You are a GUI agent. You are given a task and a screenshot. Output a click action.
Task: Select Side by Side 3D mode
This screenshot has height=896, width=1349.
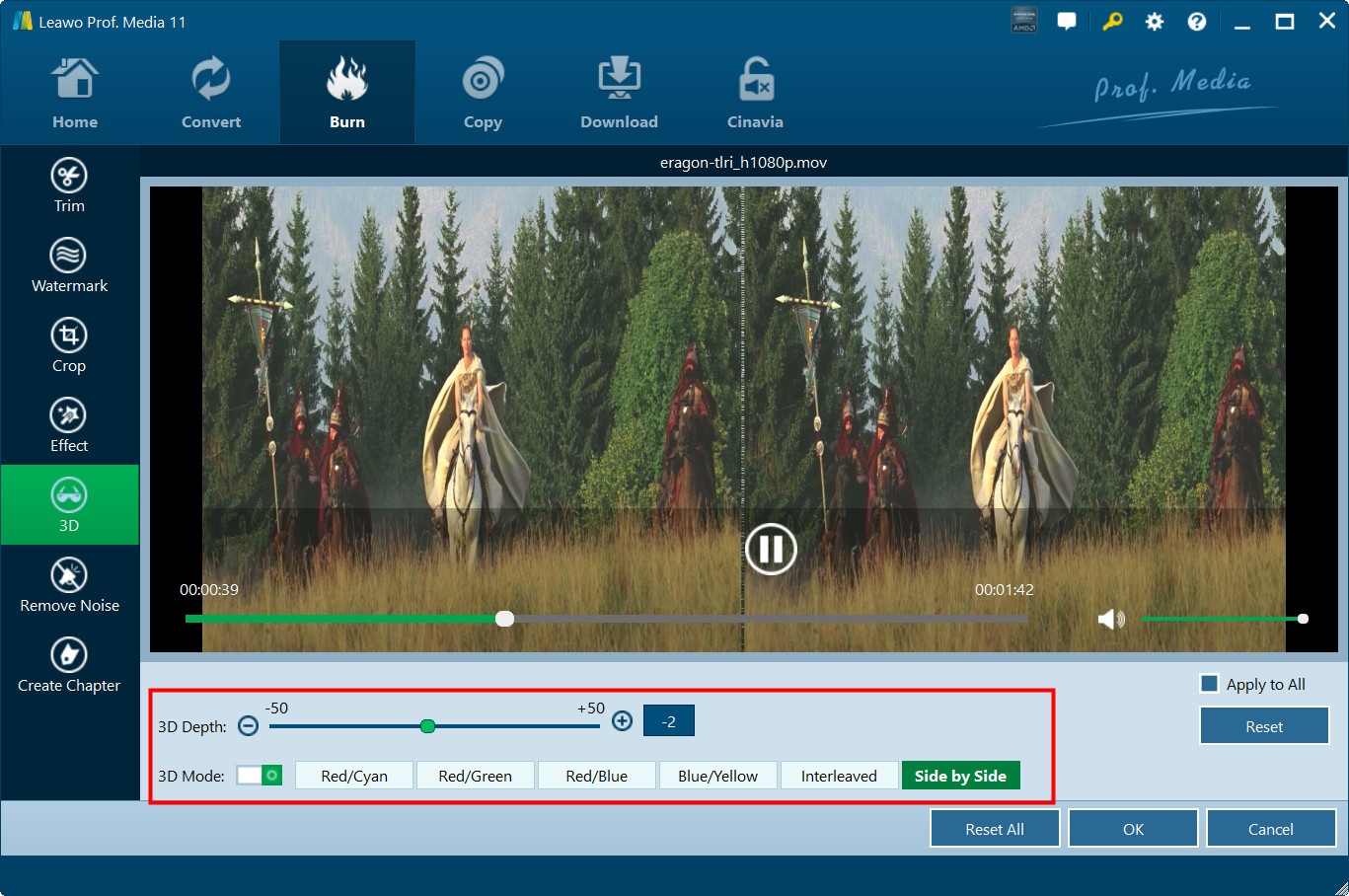[961, 776]
